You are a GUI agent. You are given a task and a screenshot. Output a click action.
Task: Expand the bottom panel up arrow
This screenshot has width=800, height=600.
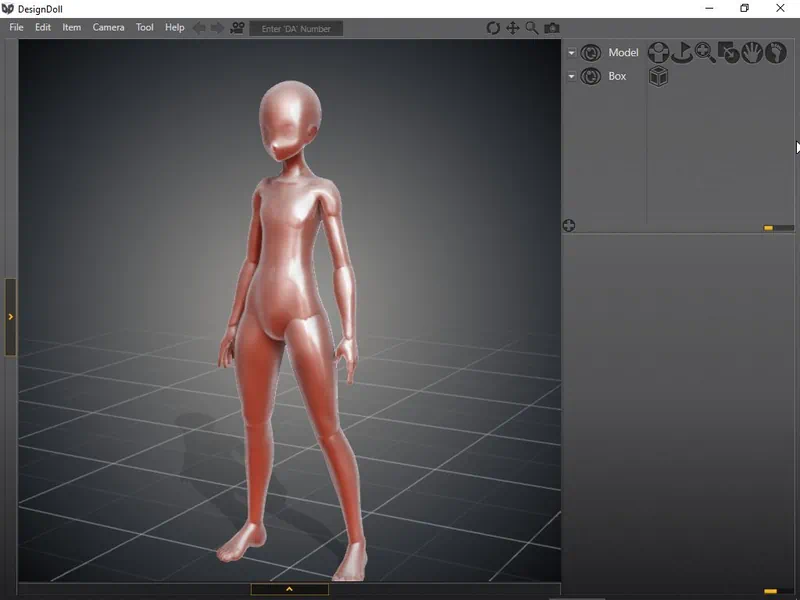point(289,589)
